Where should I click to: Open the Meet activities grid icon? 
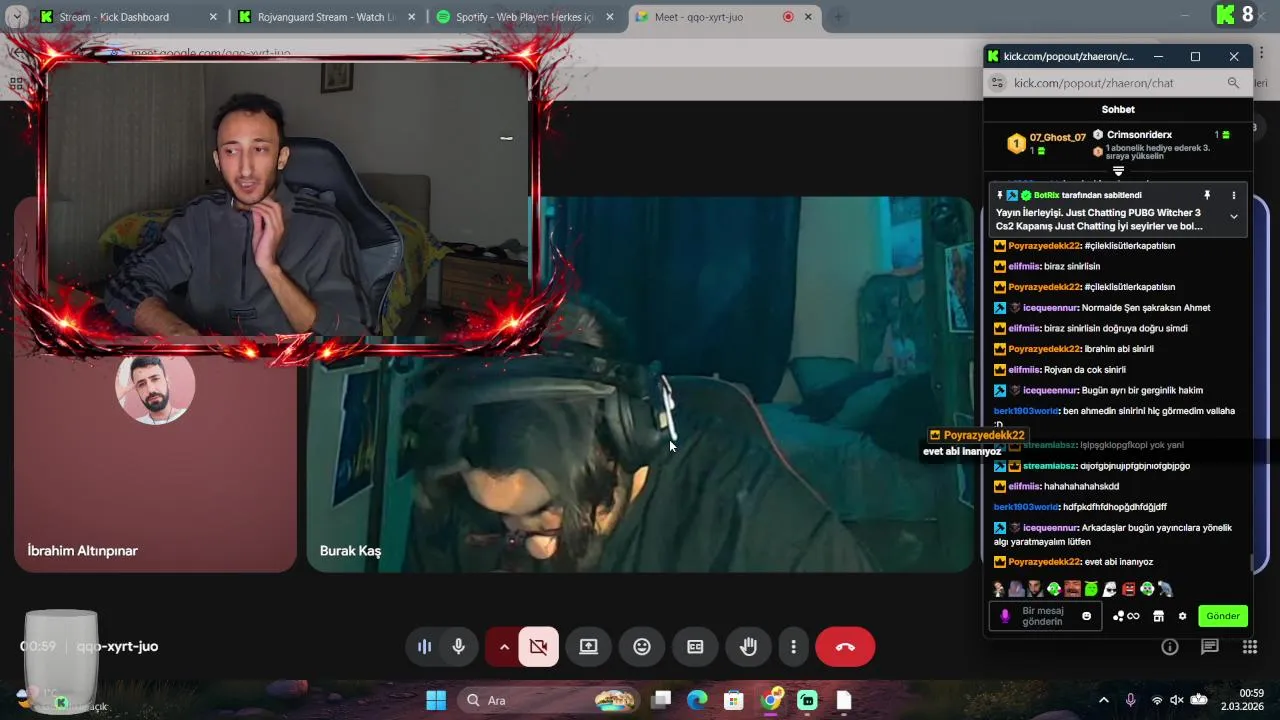coord(1250,647)
